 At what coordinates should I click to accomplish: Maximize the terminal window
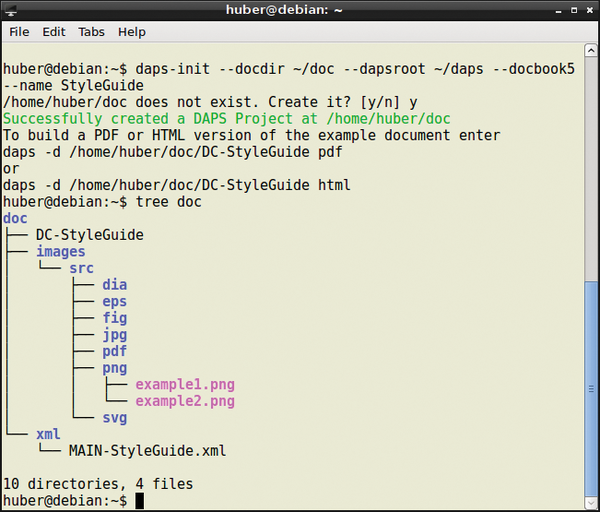point(574,10)
